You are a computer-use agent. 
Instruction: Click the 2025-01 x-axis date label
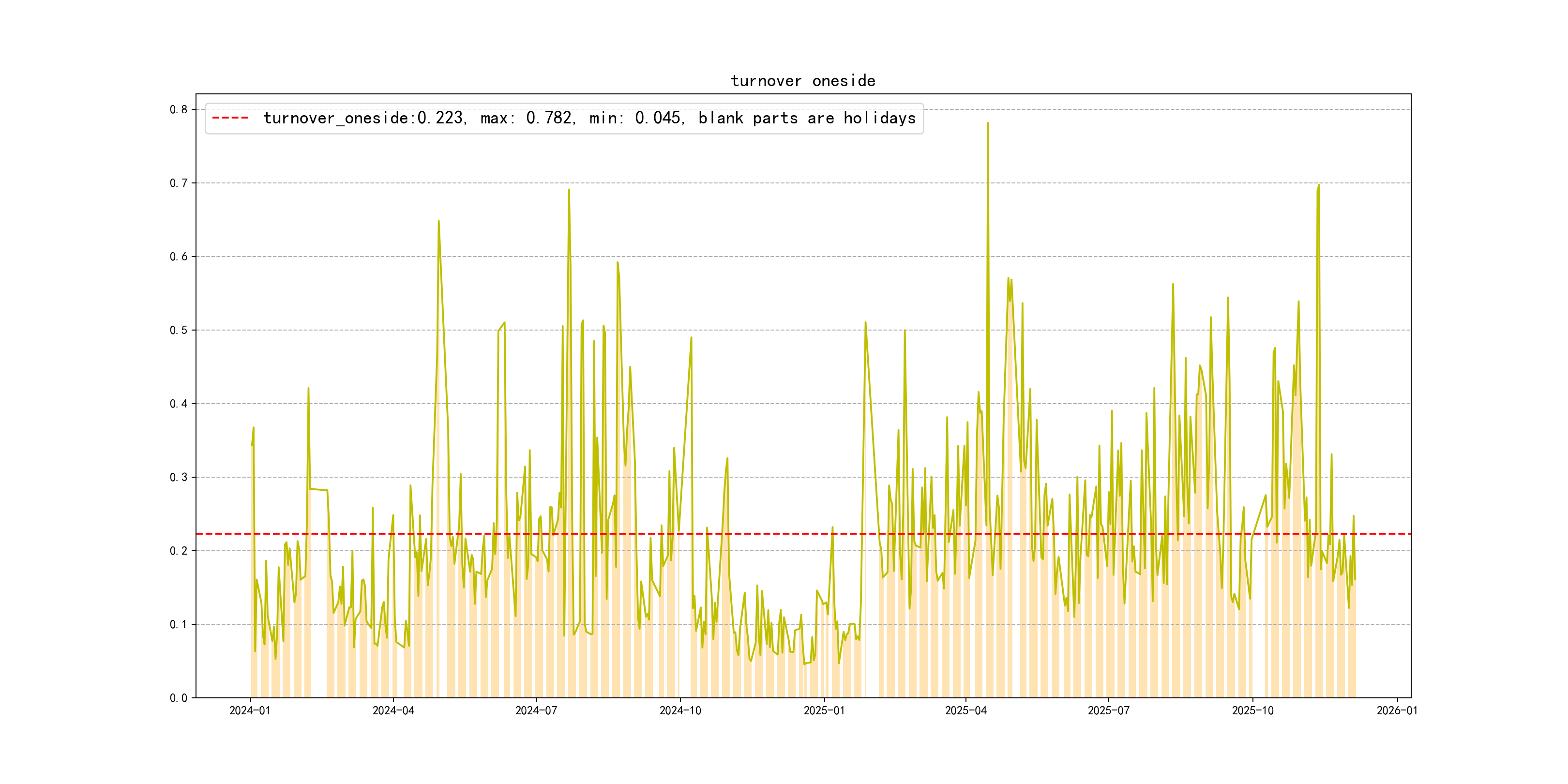point(824,711)
